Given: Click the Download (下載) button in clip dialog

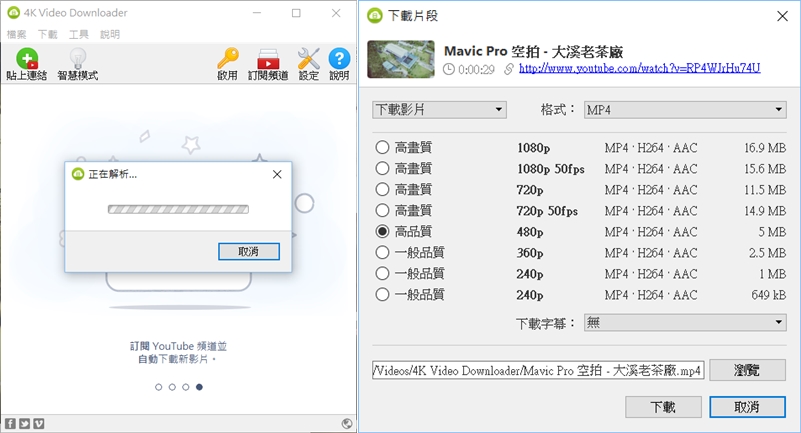Looking at the screenshot, I should (x=663, y=407).
